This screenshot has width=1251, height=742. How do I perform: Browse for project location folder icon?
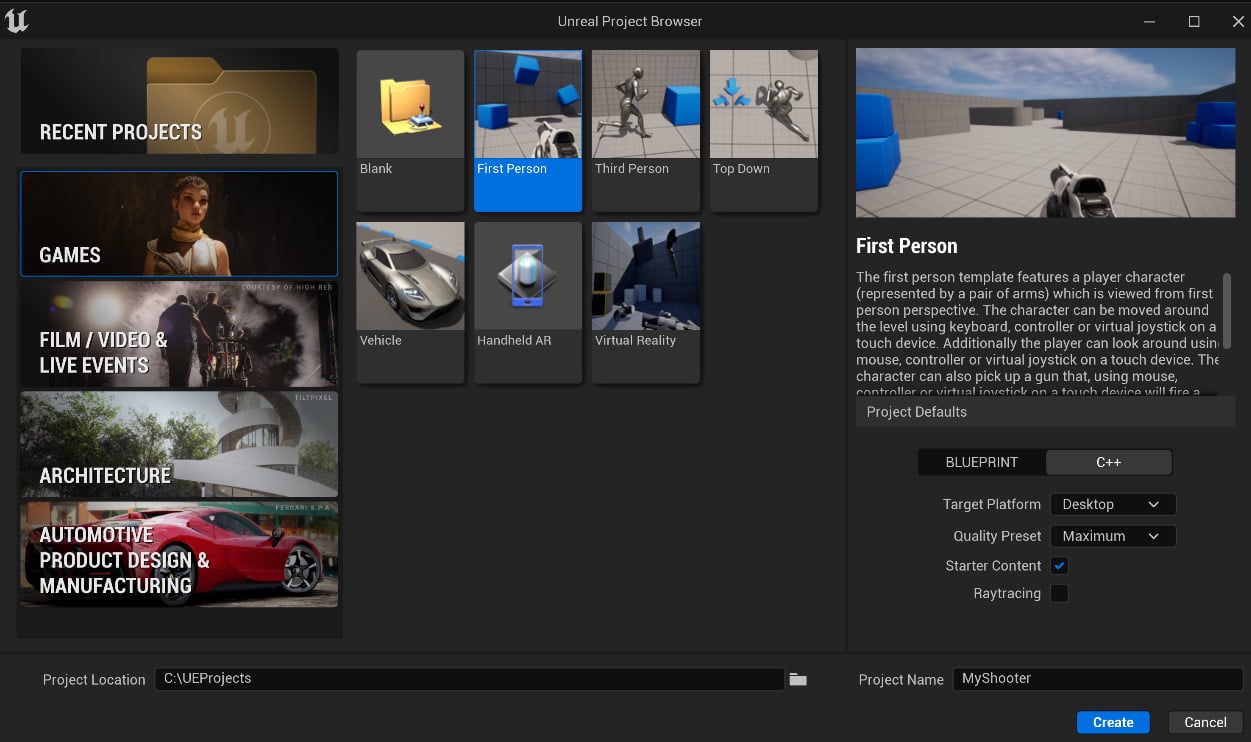pyautogui.click(x=797, y=680)
